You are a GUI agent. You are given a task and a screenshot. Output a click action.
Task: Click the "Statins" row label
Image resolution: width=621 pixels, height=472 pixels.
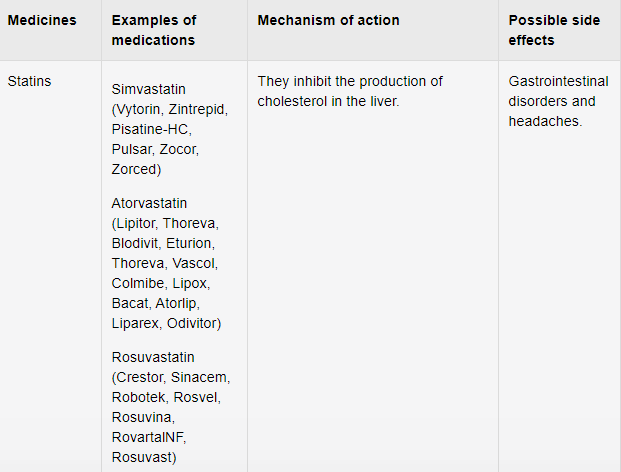[x=29, y=81]
